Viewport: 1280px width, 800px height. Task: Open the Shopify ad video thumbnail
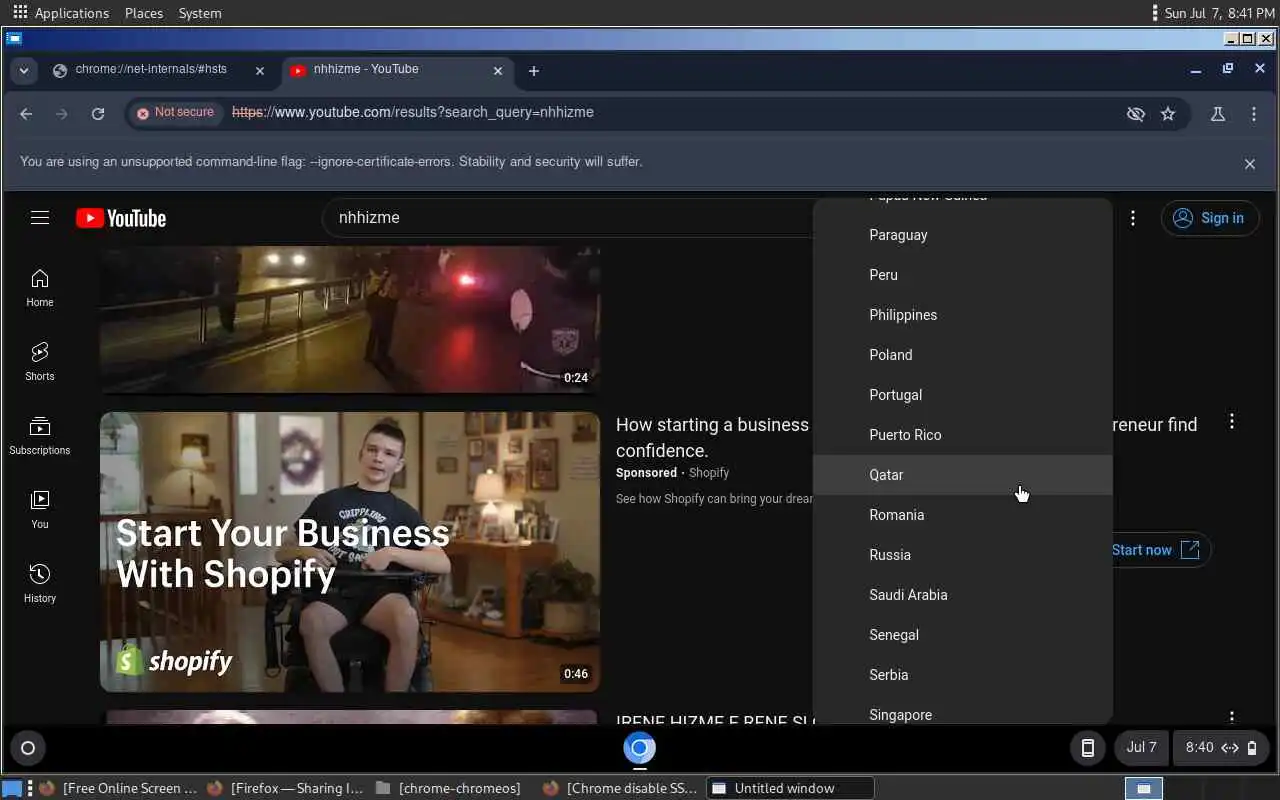pos(350,552)
